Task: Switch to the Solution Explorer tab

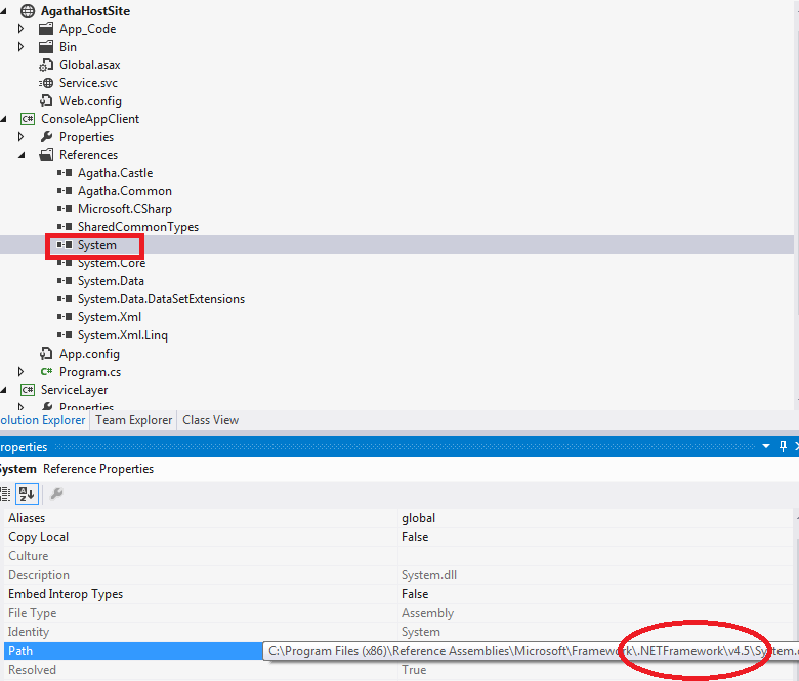Action: (43, 420)
